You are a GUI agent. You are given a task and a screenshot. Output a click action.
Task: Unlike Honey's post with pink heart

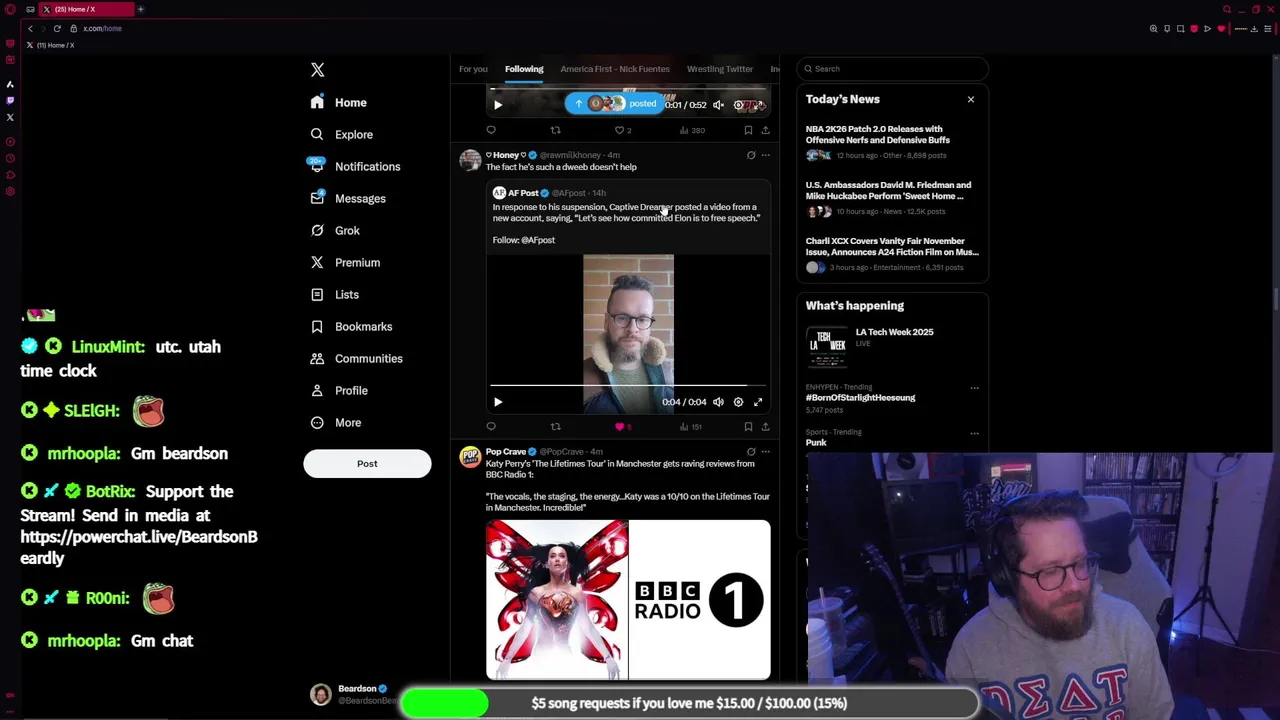620,427
